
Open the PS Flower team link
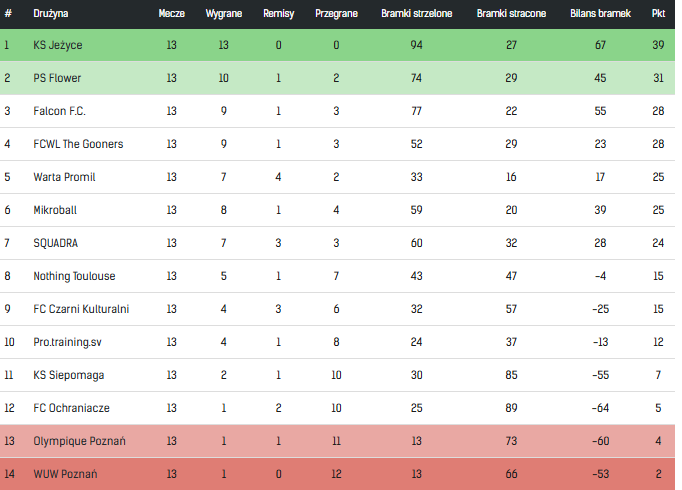[x=57, y=78]
